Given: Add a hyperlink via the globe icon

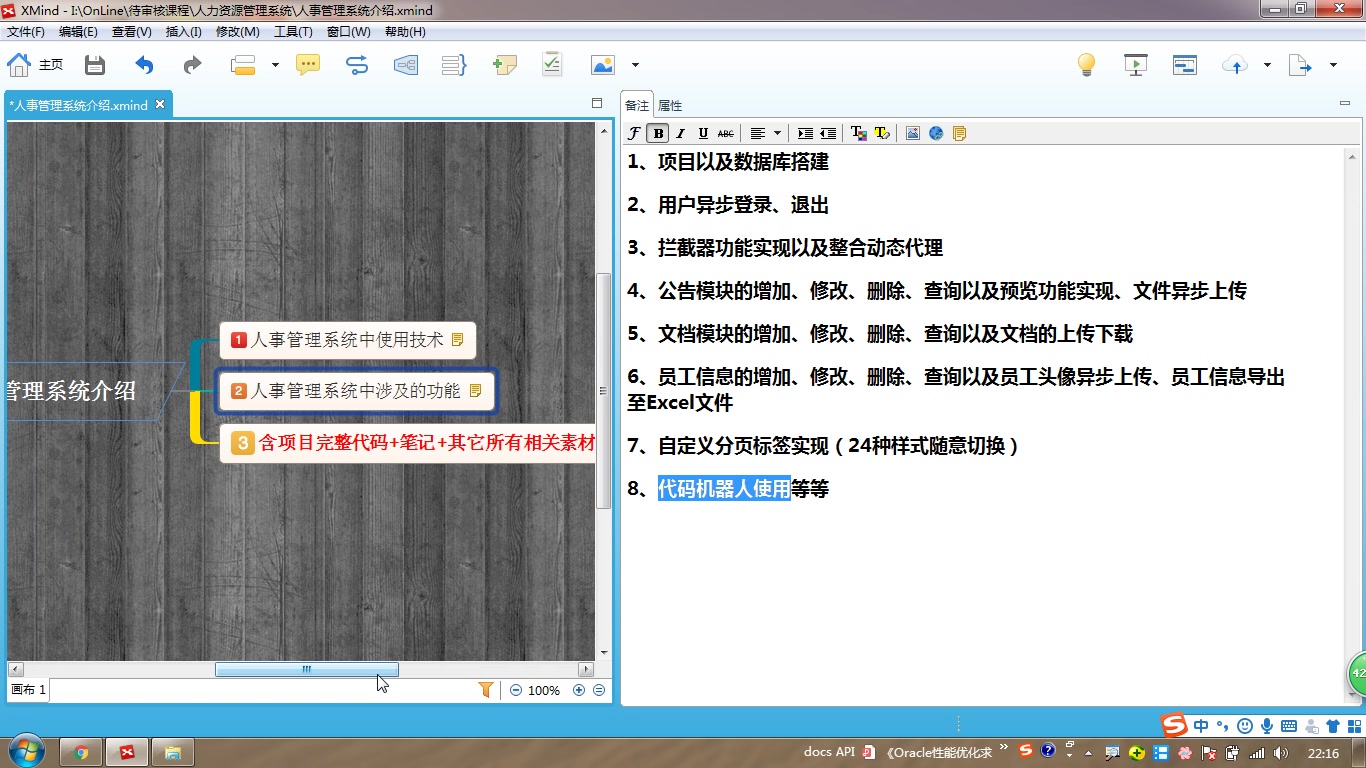Looking at the screenshot, I should pyautogui.click(x=936, y=132).
